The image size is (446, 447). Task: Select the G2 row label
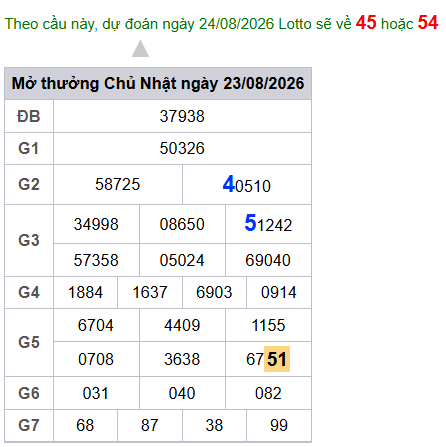(29, 184)
